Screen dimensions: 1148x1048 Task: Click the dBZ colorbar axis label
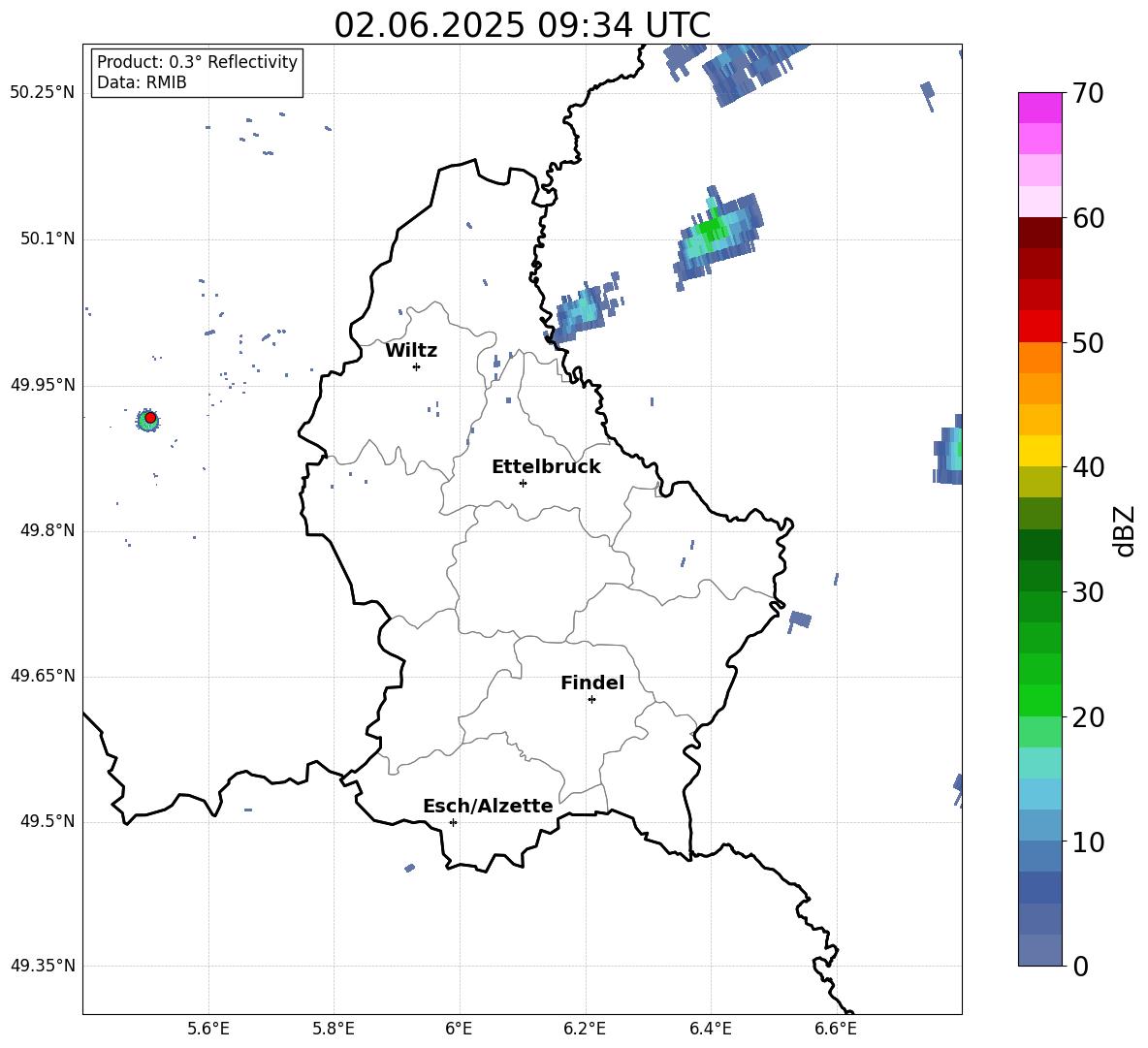click(x=1125, y=530)
